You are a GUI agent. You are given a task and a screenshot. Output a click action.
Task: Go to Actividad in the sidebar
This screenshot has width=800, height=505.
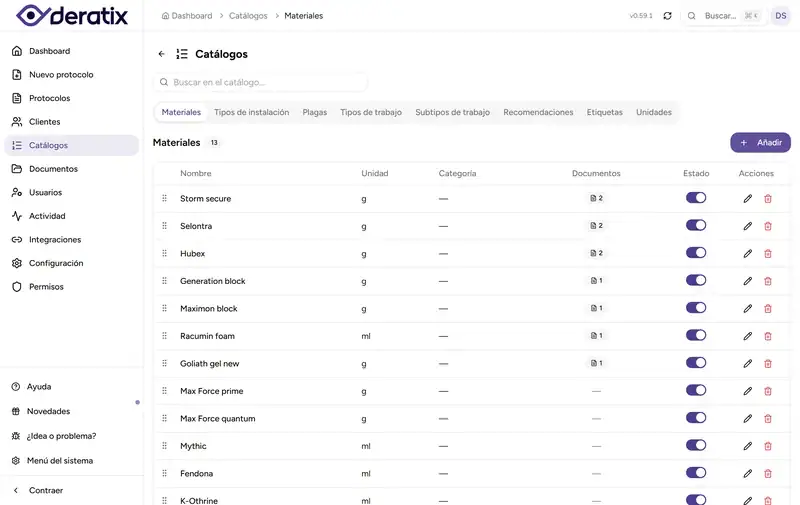pos(71,216)
